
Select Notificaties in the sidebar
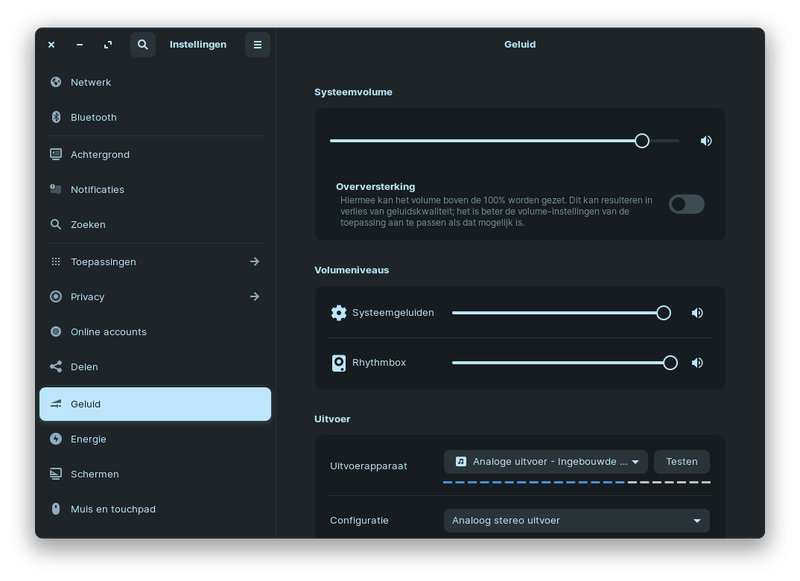(155, 189)
